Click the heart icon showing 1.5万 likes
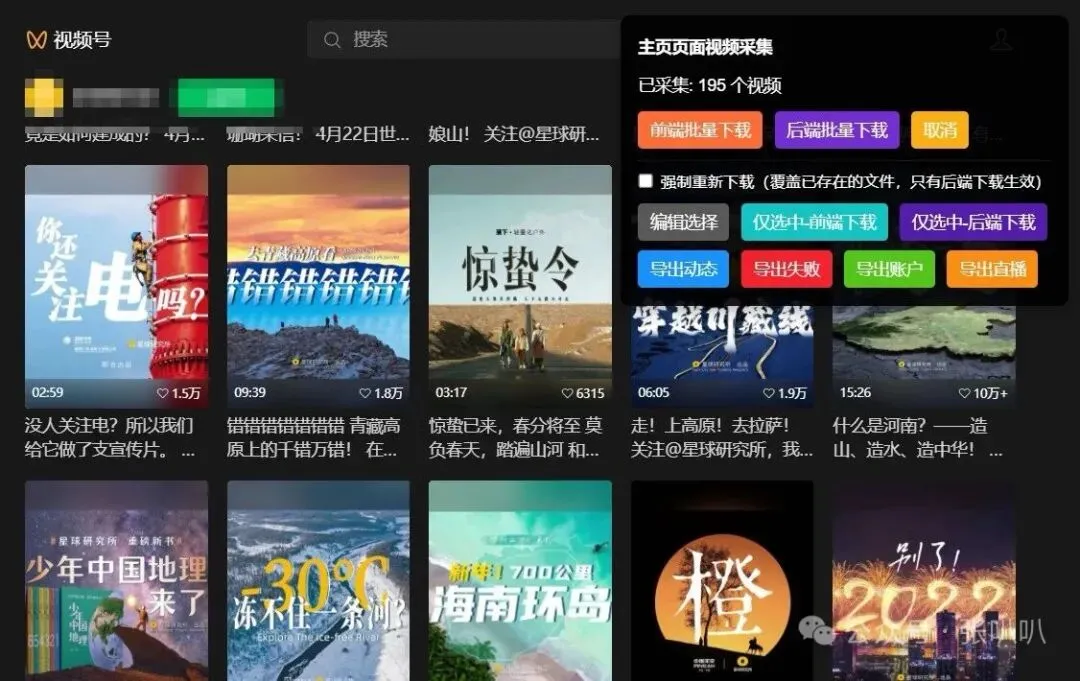The width and height of the screenshot is (1080, 681). point(163,393)
